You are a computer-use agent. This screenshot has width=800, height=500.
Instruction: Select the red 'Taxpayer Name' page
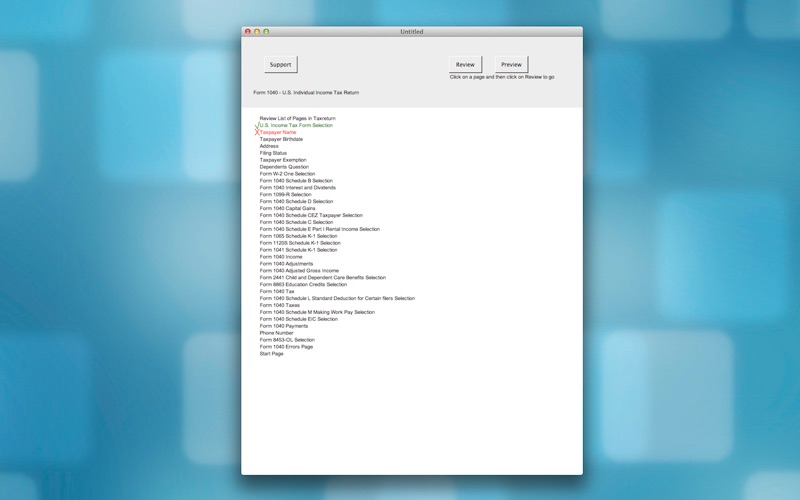click(x=278, y=132)
